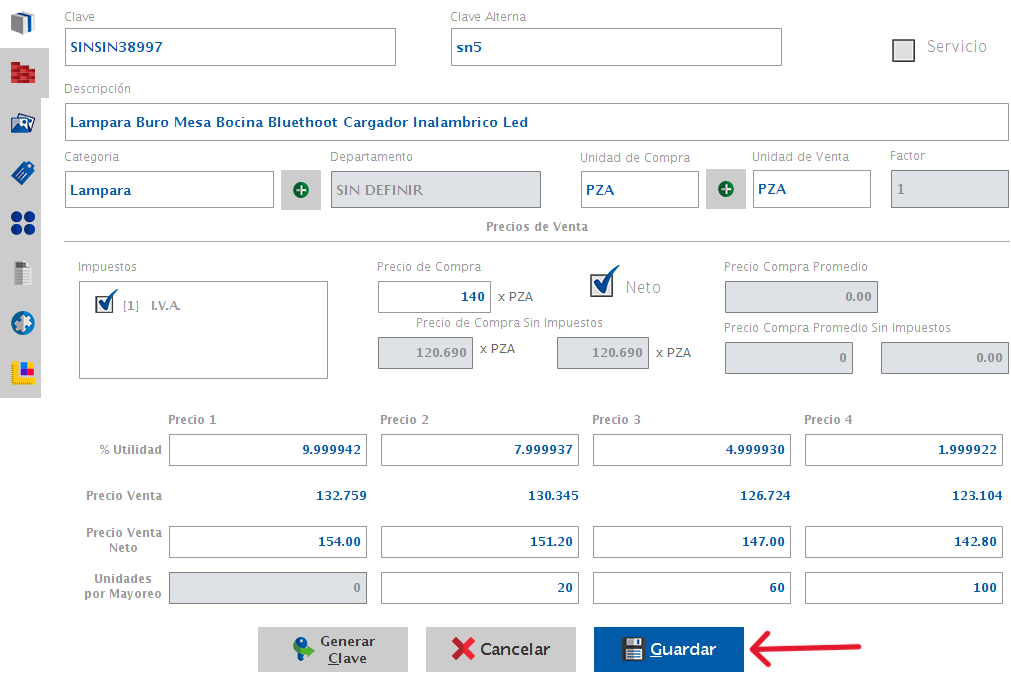Edit Precio Venta Neto 142.80 field

904,542
